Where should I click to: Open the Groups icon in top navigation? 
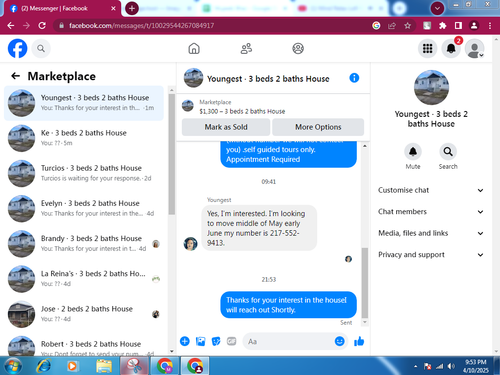(x=298, y=48)
